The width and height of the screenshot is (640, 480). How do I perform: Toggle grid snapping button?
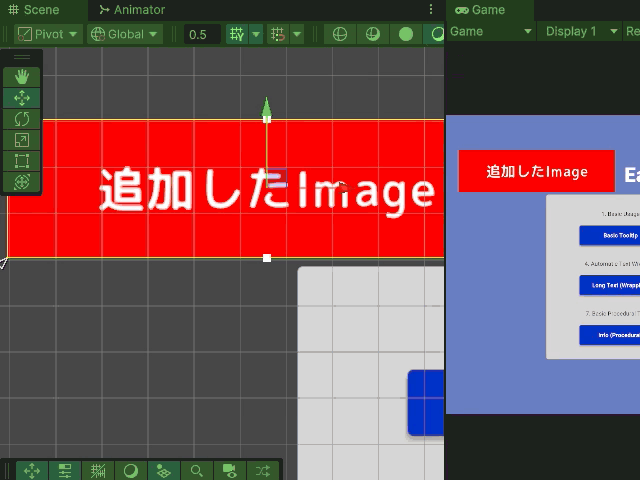tap(237, 34)
